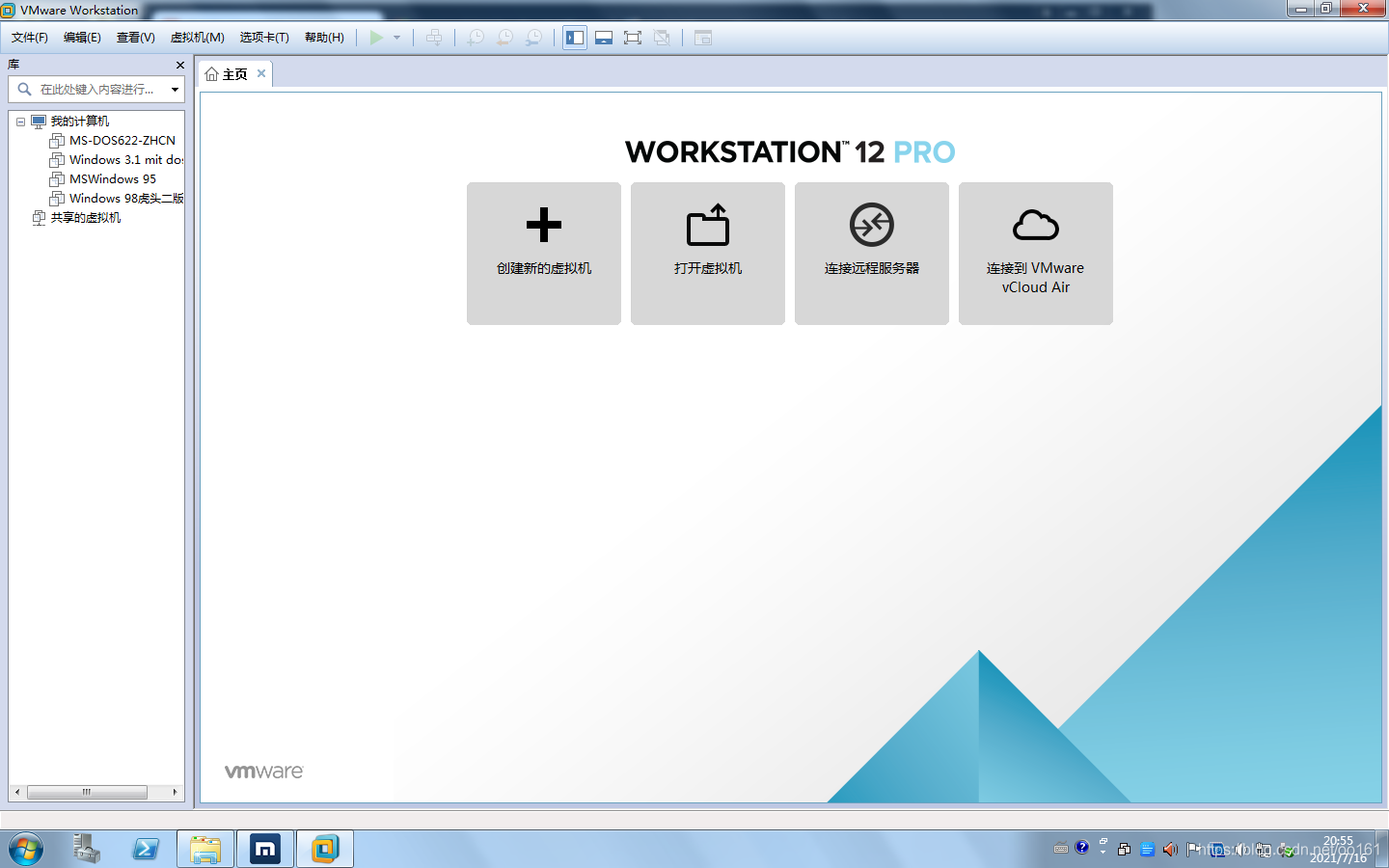Click the full screen mode icon
1389x868 pixels.
pyautogui.click(x=633, y=38)
